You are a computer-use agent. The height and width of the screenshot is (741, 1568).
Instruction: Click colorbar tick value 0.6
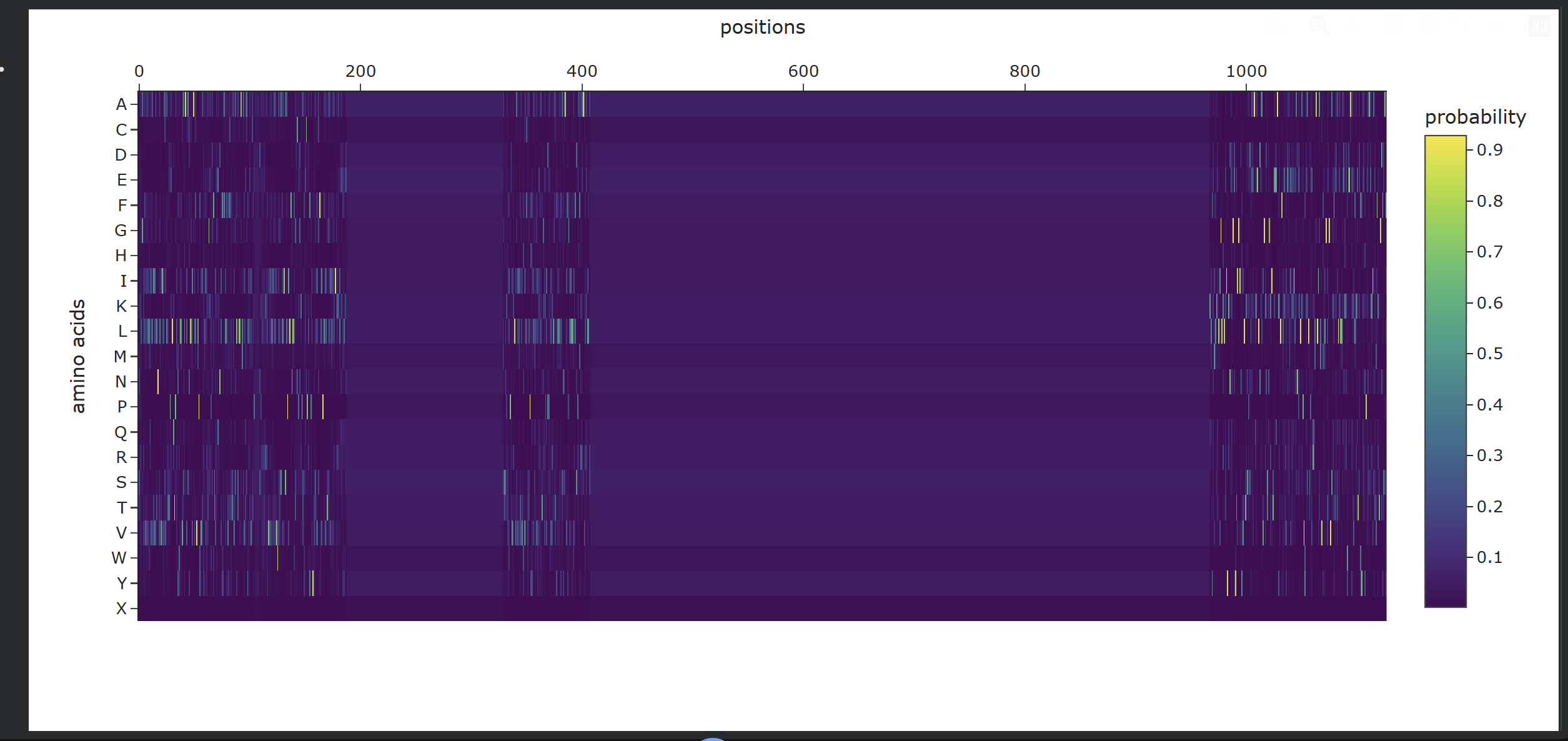pyautogui.click(x=1489, y=303)
